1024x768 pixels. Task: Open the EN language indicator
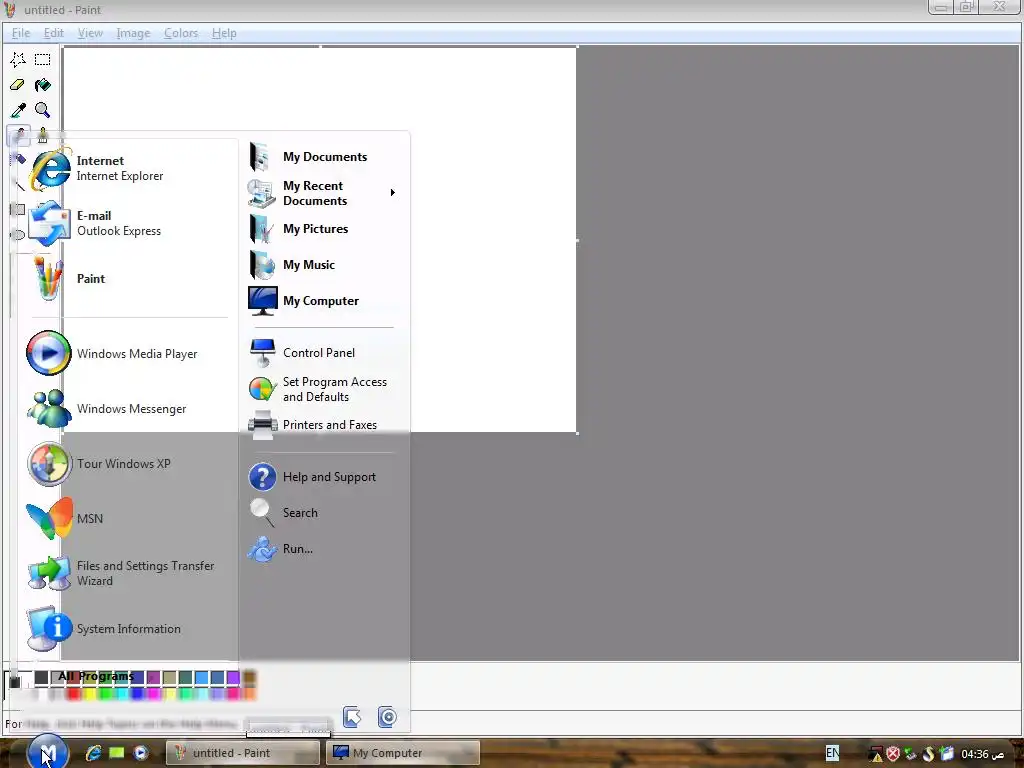pos(832,753)
